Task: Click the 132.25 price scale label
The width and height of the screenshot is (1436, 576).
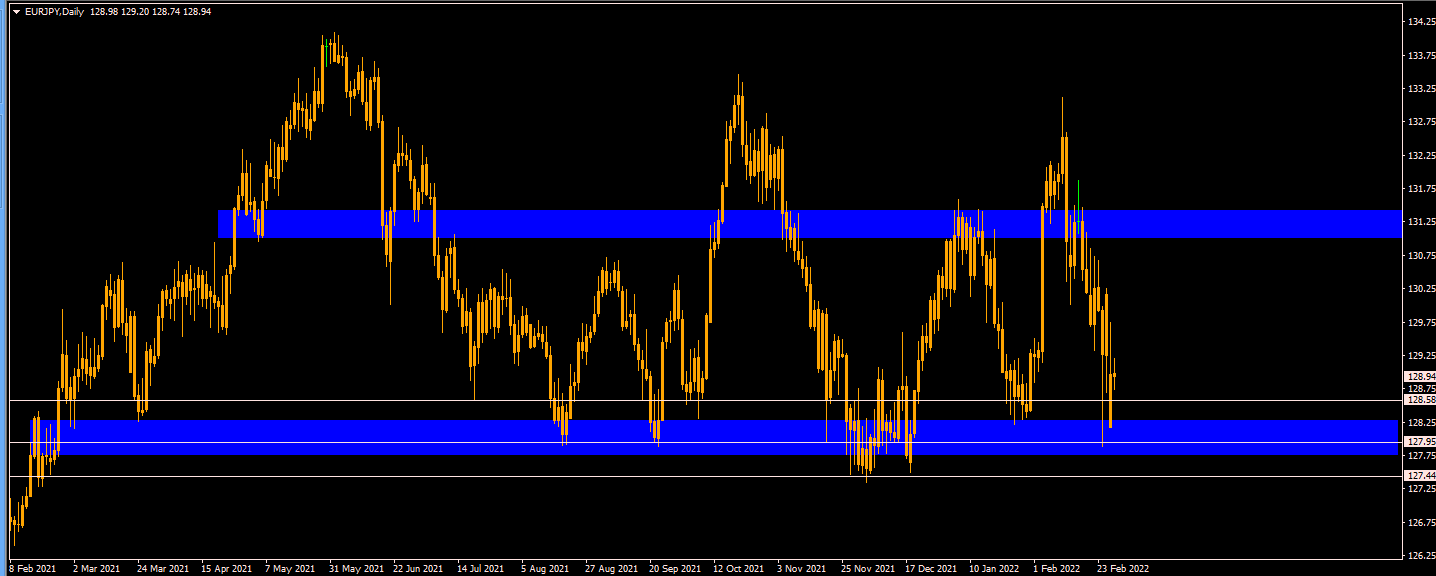Action: [x=1421, y=156]
